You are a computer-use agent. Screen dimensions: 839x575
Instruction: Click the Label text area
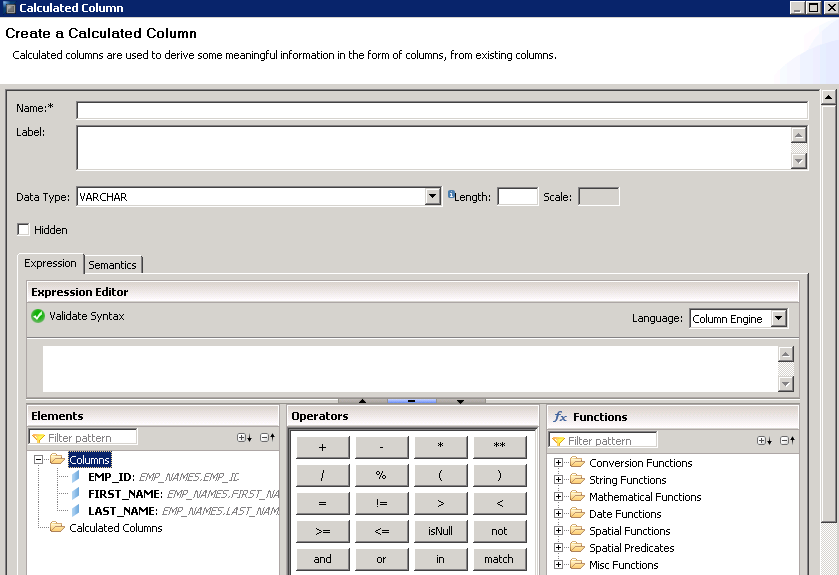[x=433, y=148]
